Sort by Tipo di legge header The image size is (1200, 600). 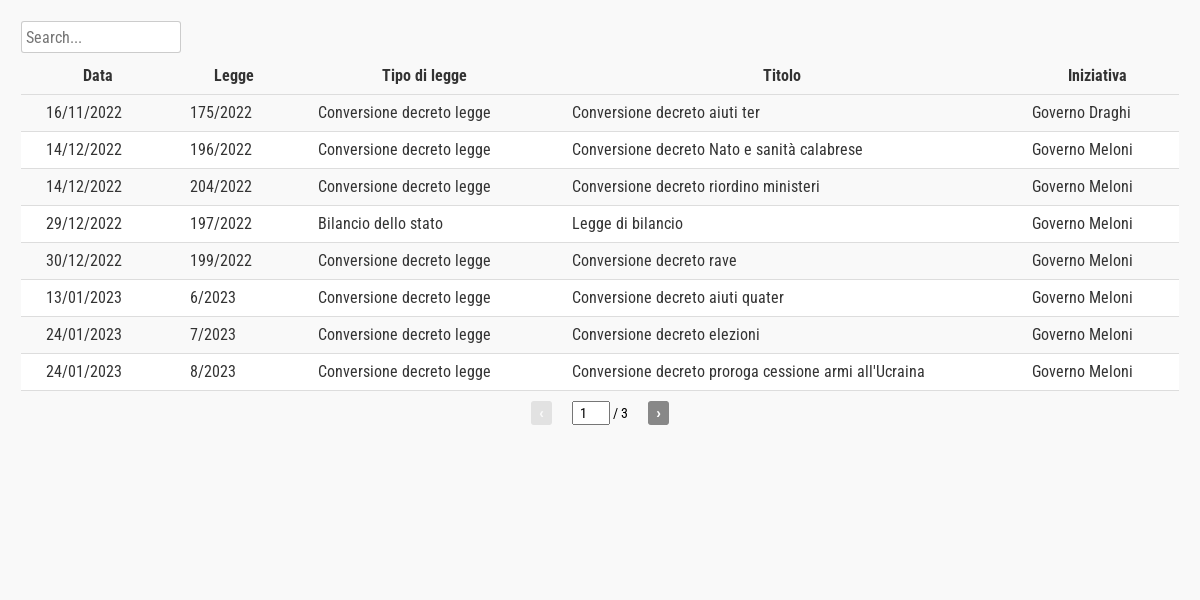pyautogui.click(x=424, y=76)
